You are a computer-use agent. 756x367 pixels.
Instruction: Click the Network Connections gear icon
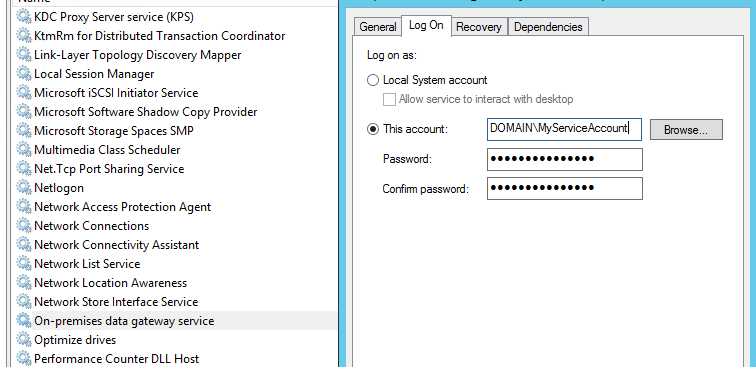click(24, 225)
